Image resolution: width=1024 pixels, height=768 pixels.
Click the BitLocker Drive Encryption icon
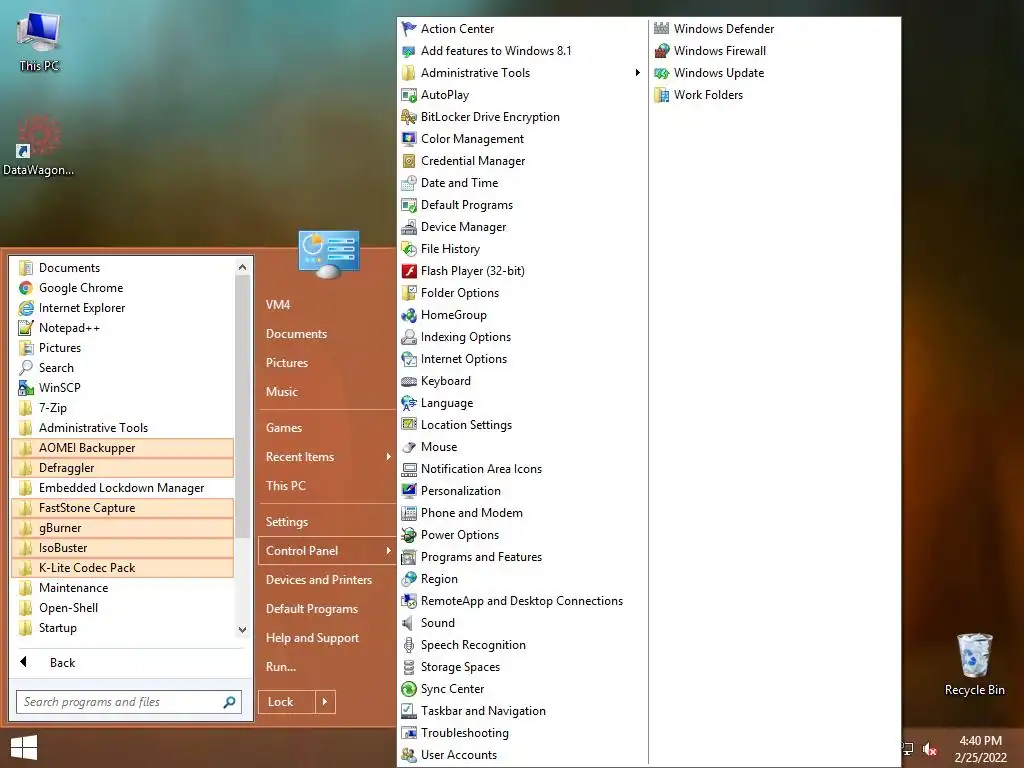click(409, 117)
